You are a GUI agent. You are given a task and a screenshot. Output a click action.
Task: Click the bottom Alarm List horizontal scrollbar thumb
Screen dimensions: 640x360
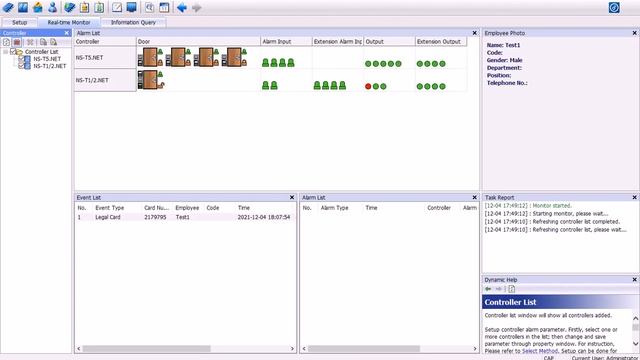[x=364, y=349]
